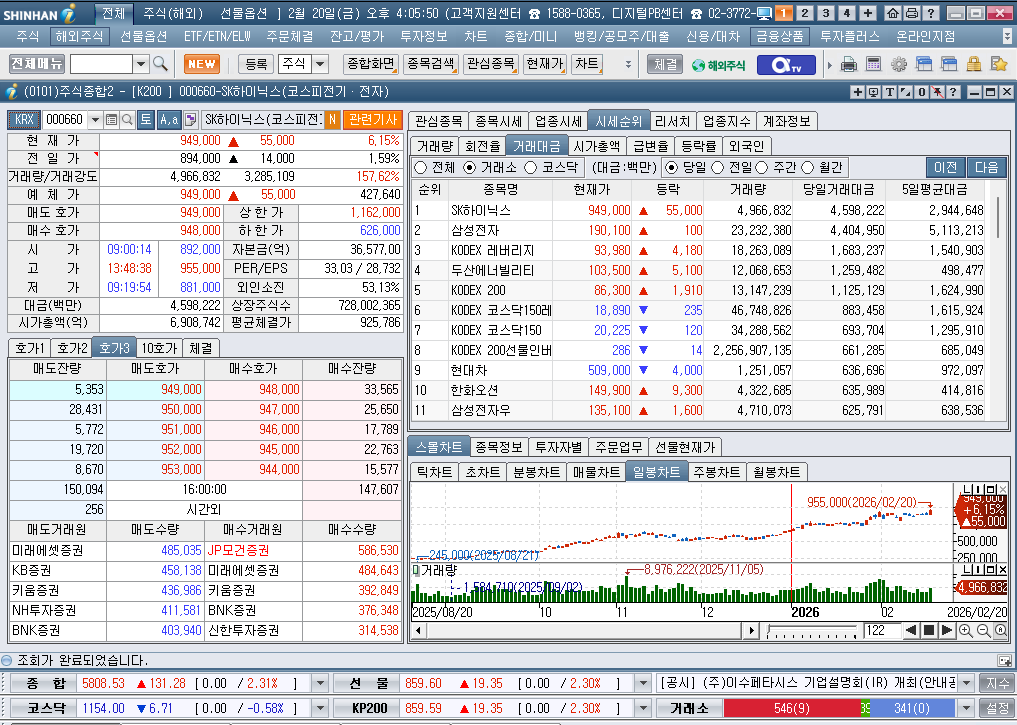This screenshot has height=725, width=1017.
Task: Click the αTV logo button
Action: [785, 65]
